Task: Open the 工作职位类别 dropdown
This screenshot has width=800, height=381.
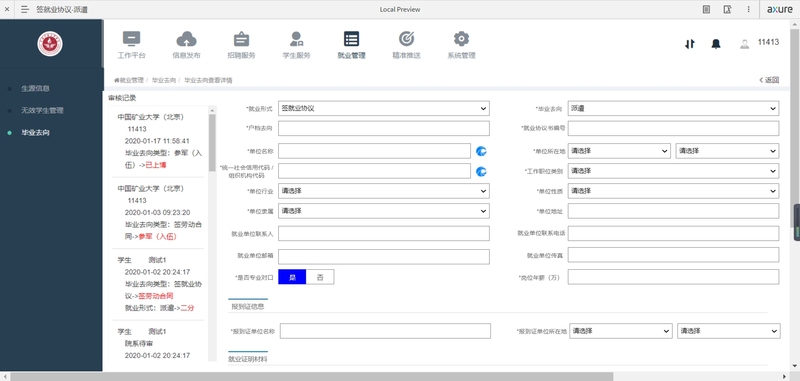Action: click(x=673, y=171)
